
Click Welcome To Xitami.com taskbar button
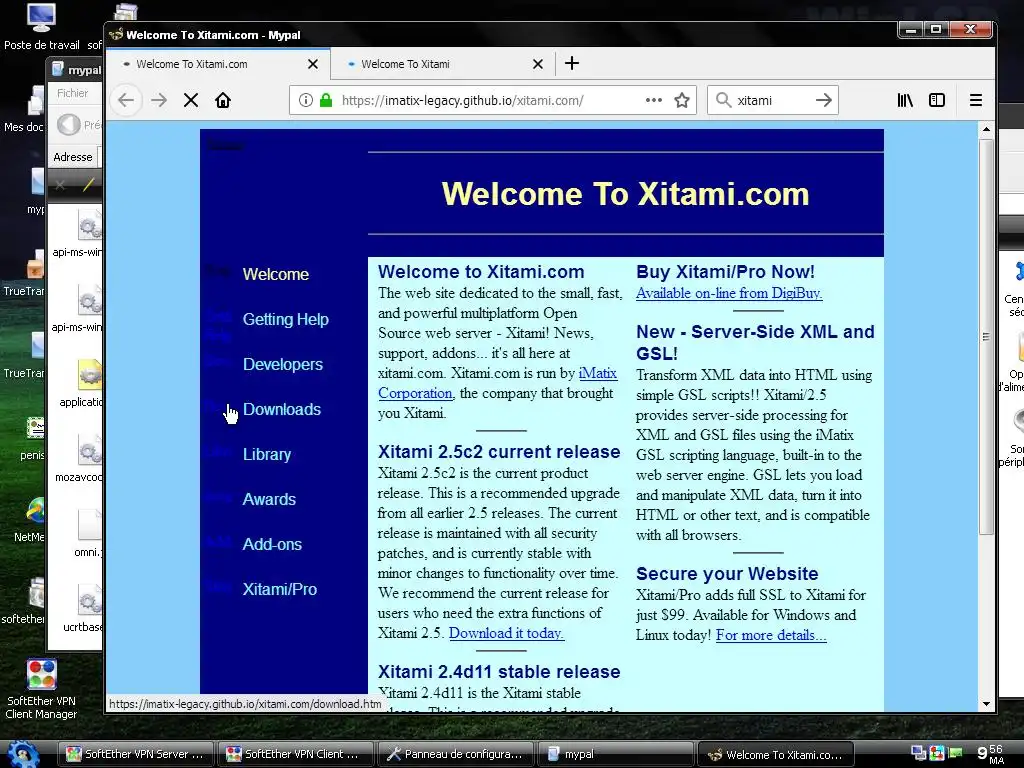[776, 754]
